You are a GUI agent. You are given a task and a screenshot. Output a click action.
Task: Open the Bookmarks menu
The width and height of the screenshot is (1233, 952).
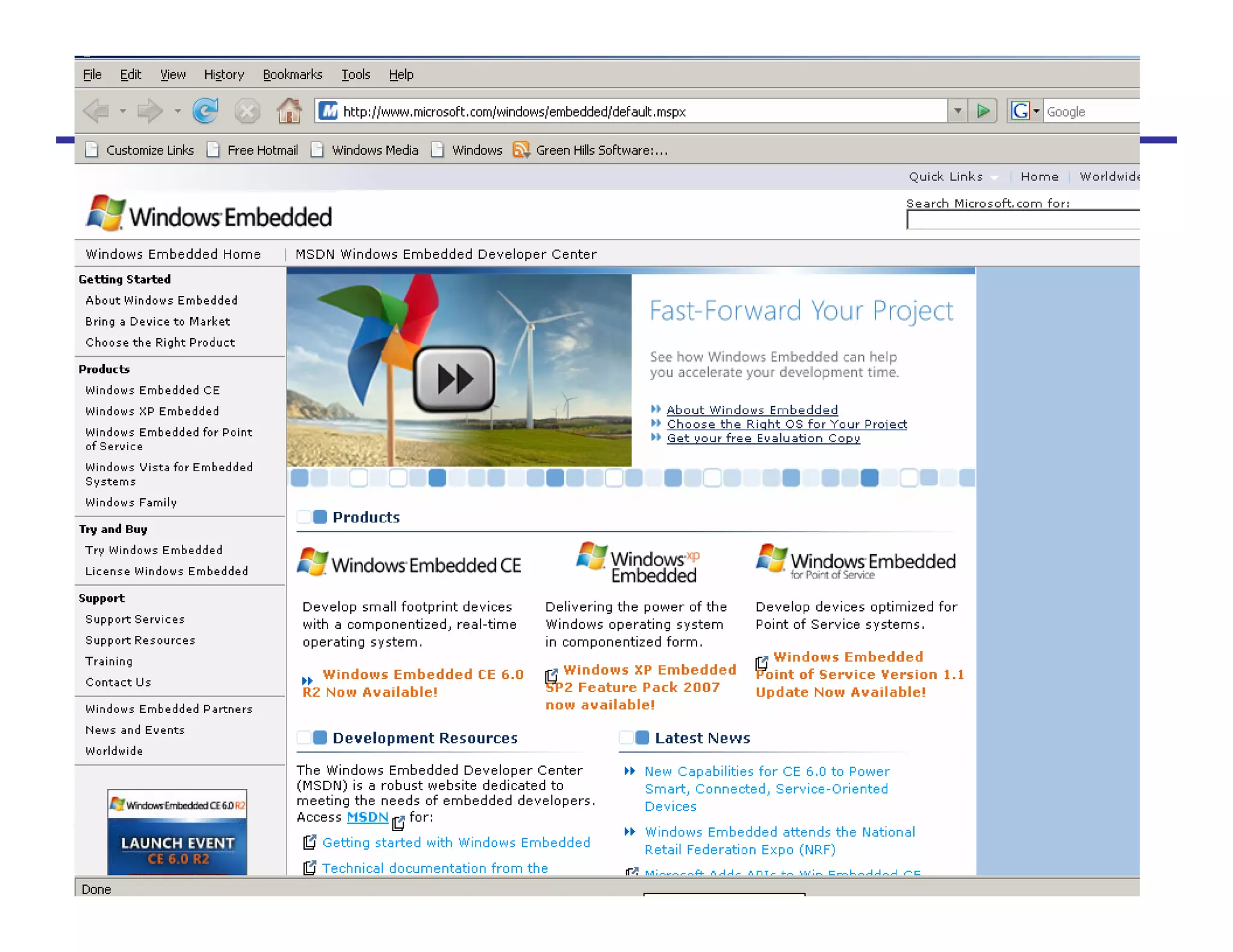click(x=292, y=75)
